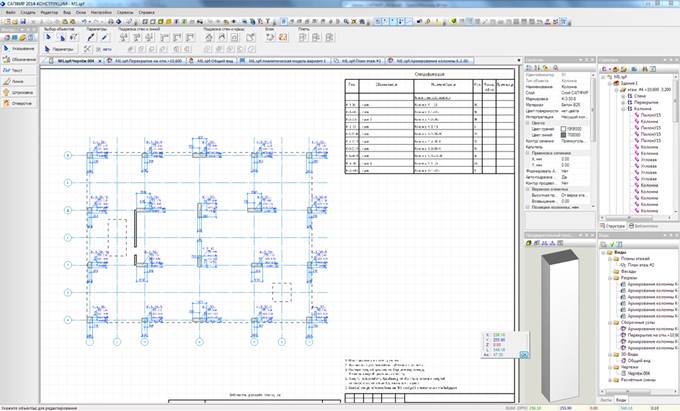Close the Чертёж 004 document tab

click(x=100, y=61)
